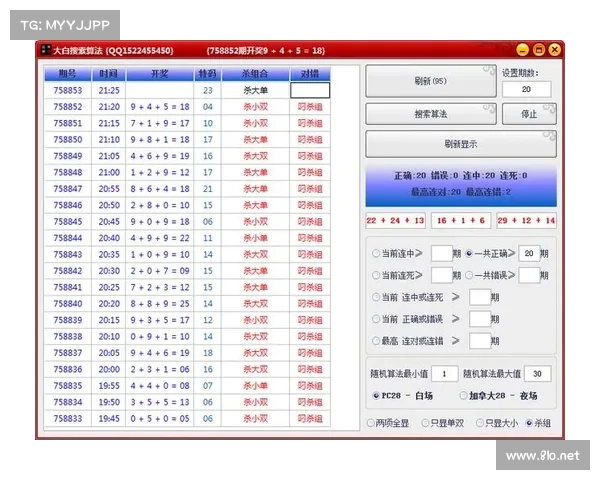This screenshot has height=480, width=600.
Task: Click period number 758847
Action: tap(68, 189)
